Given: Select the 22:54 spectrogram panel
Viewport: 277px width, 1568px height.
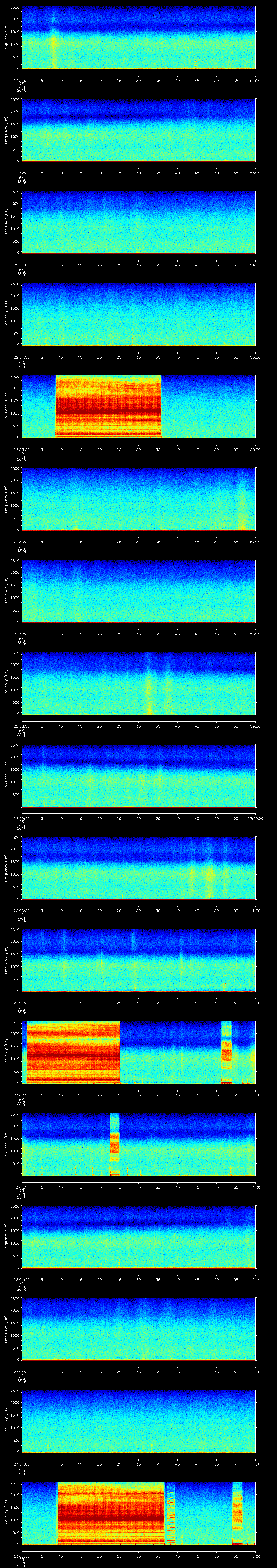Looking at the screenshot, I should (x=138, y=315).
